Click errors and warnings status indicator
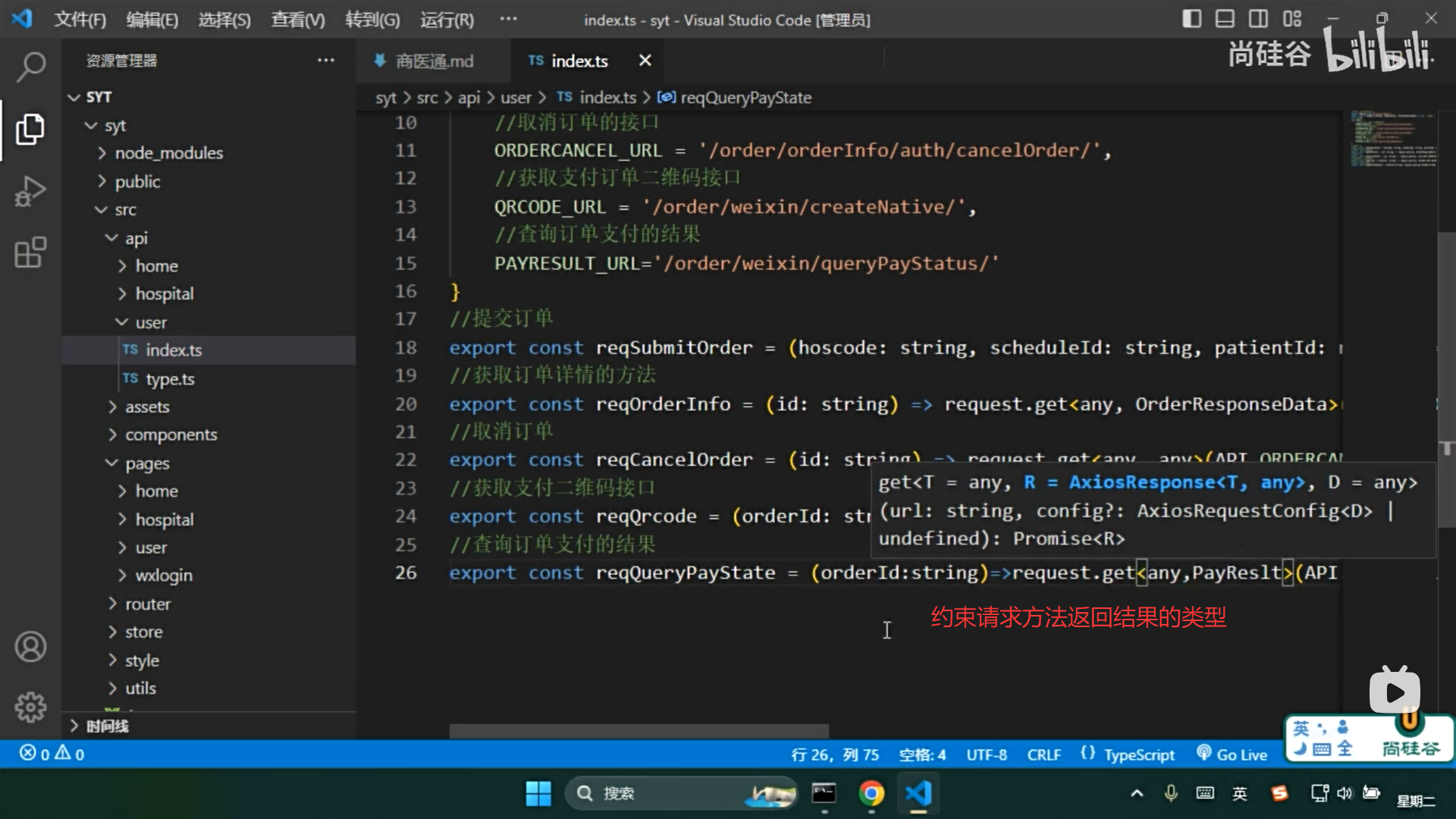1456x819 pixels. pos(52,754)
